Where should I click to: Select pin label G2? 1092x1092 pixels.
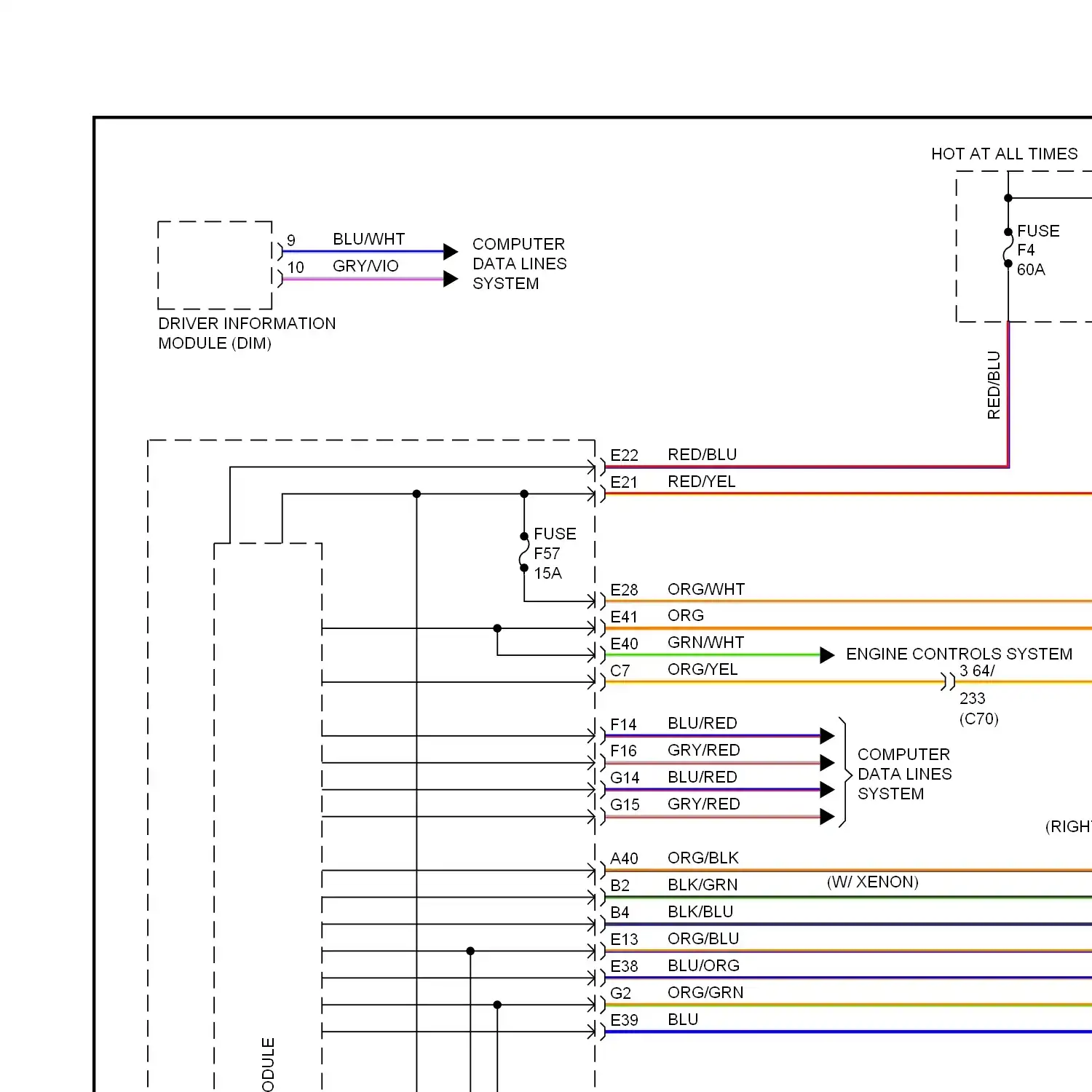pyautogui.click(x=620, y=993)
